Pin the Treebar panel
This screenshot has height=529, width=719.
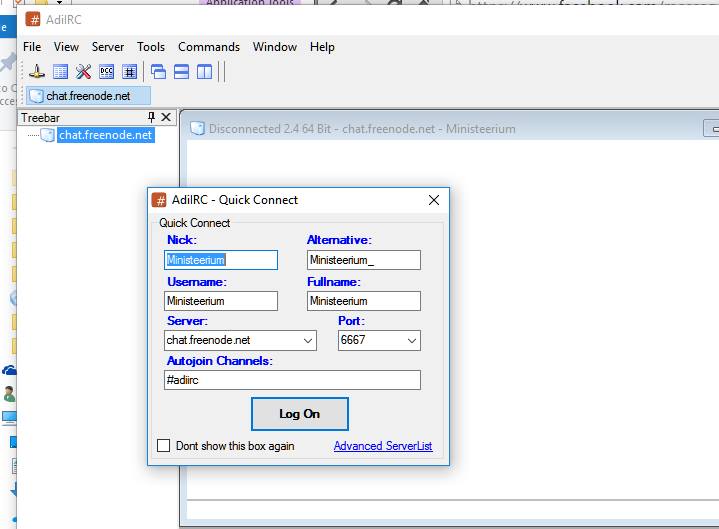[151, 117]
